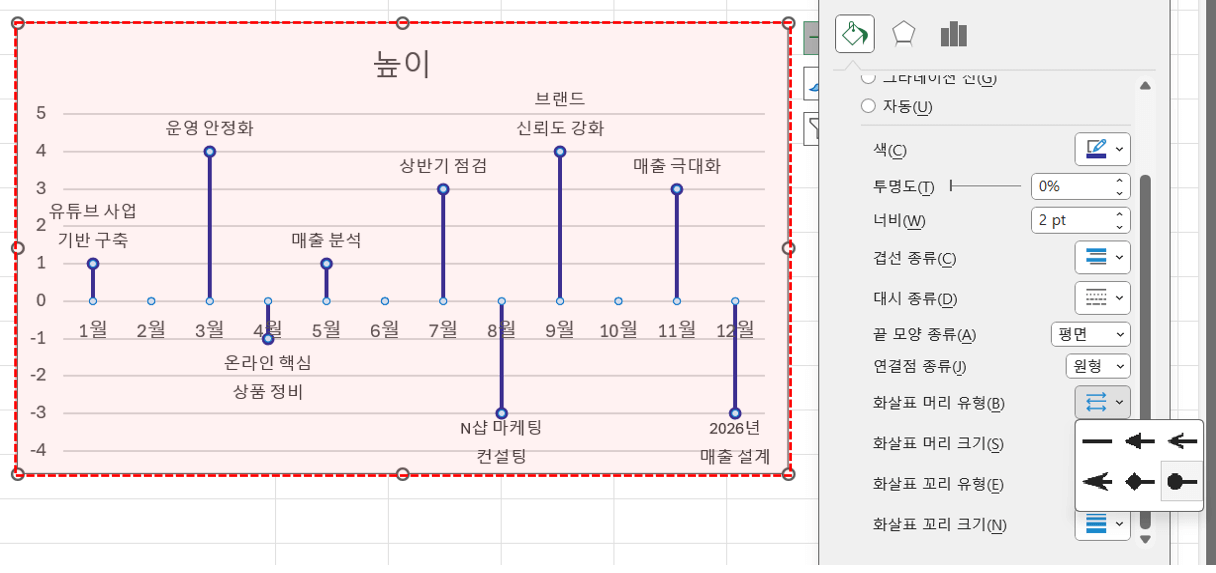1216x573 pixels.
Task: Open the 연결점 종류 join type dropdown
Action: (1097, 367)
